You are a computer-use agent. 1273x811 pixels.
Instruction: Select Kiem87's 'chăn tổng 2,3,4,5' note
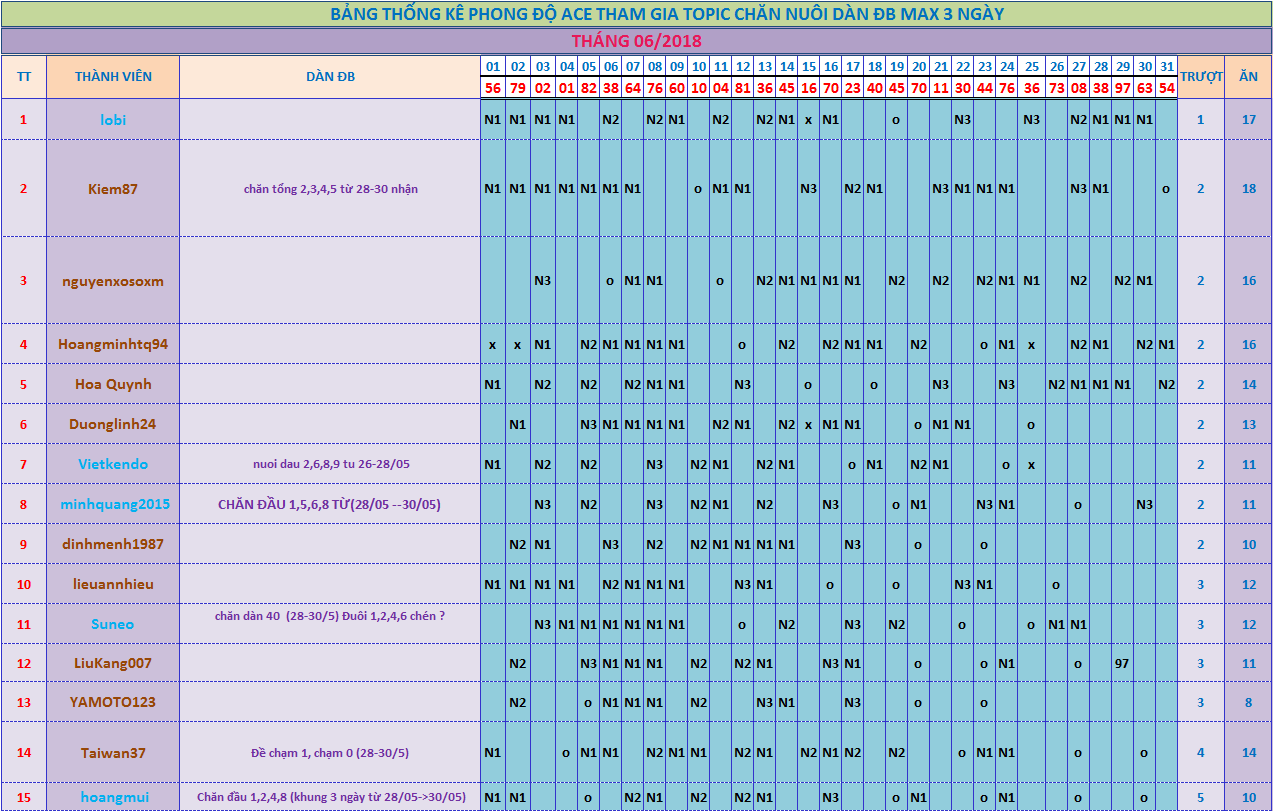pyautogui.click(x=330, y=188)
